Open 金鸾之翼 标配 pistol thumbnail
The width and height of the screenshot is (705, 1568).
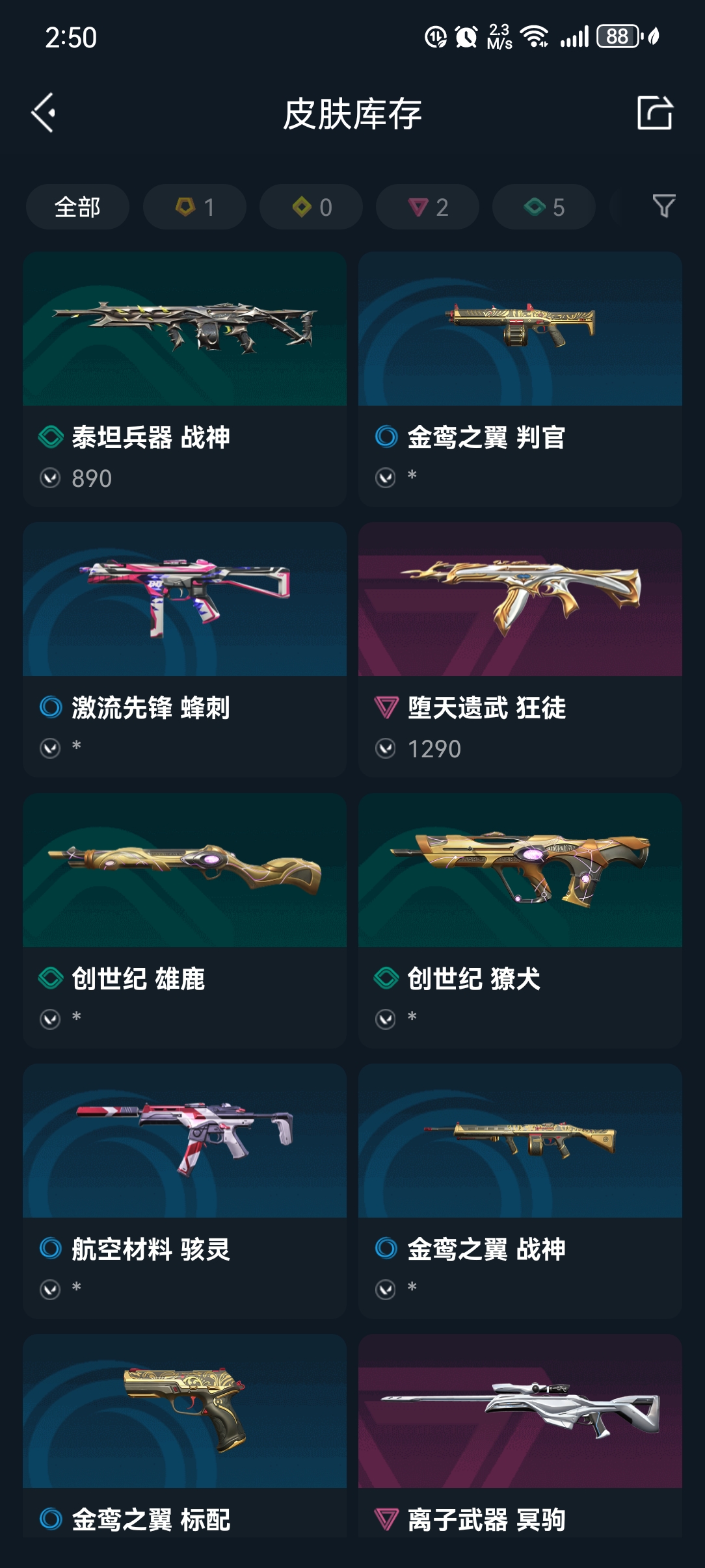pos(185,1411)
